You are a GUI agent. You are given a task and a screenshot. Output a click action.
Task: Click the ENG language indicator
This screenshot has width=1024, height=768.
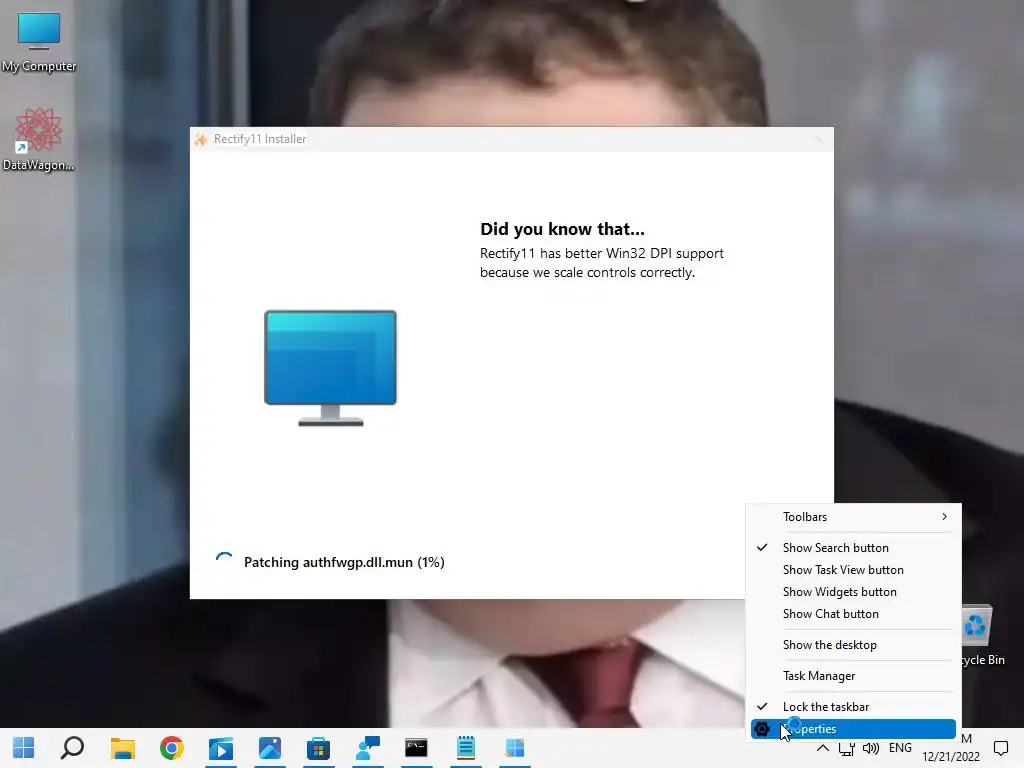[x=900, y=748]
